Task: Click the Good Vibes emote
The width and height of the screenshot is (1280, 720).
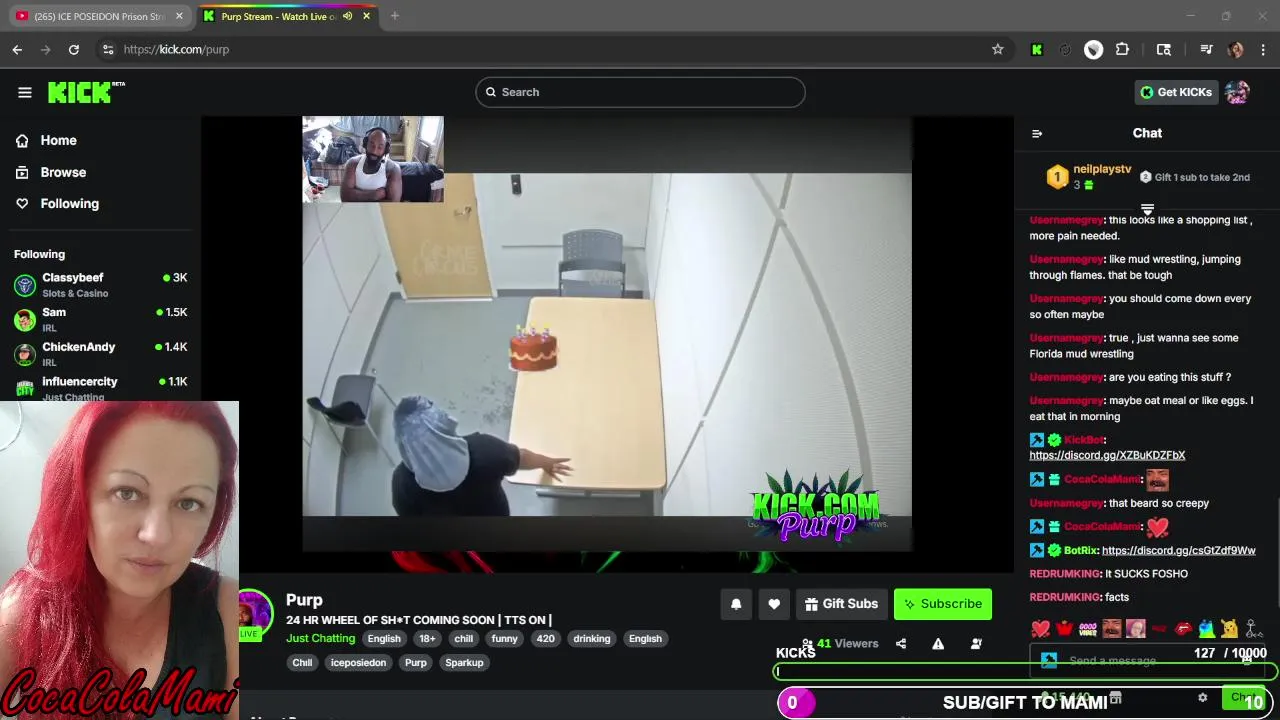Action: 1088,629
